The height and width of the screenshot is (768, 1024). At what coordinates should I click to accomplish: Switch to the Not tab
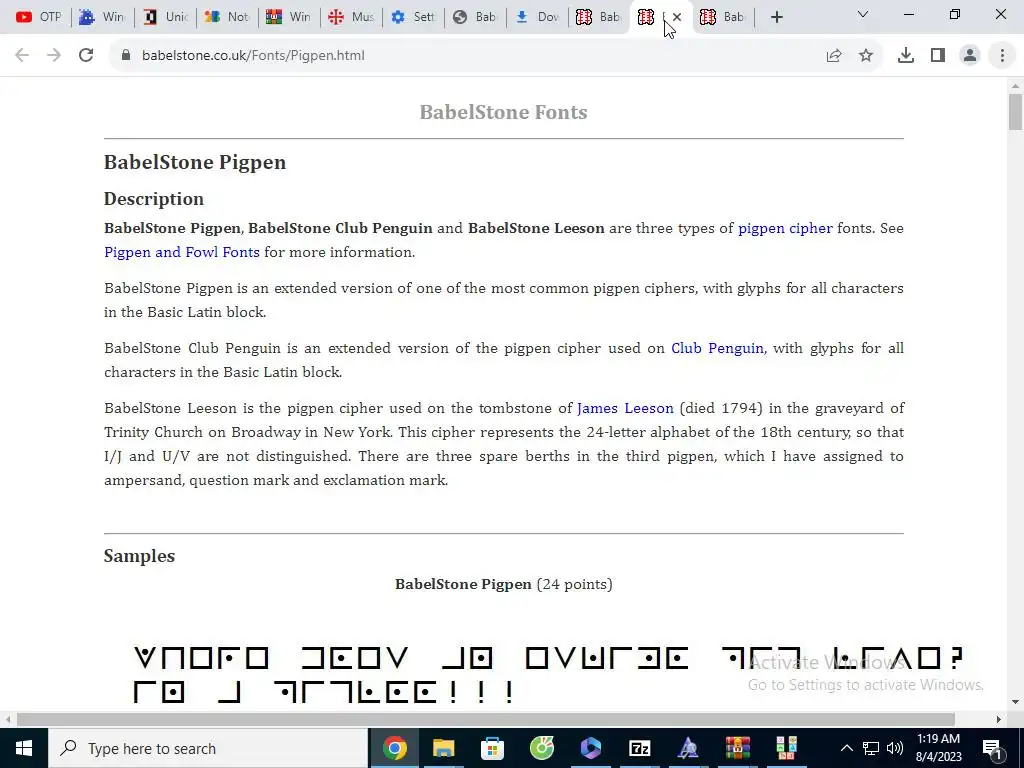point(227,17)
